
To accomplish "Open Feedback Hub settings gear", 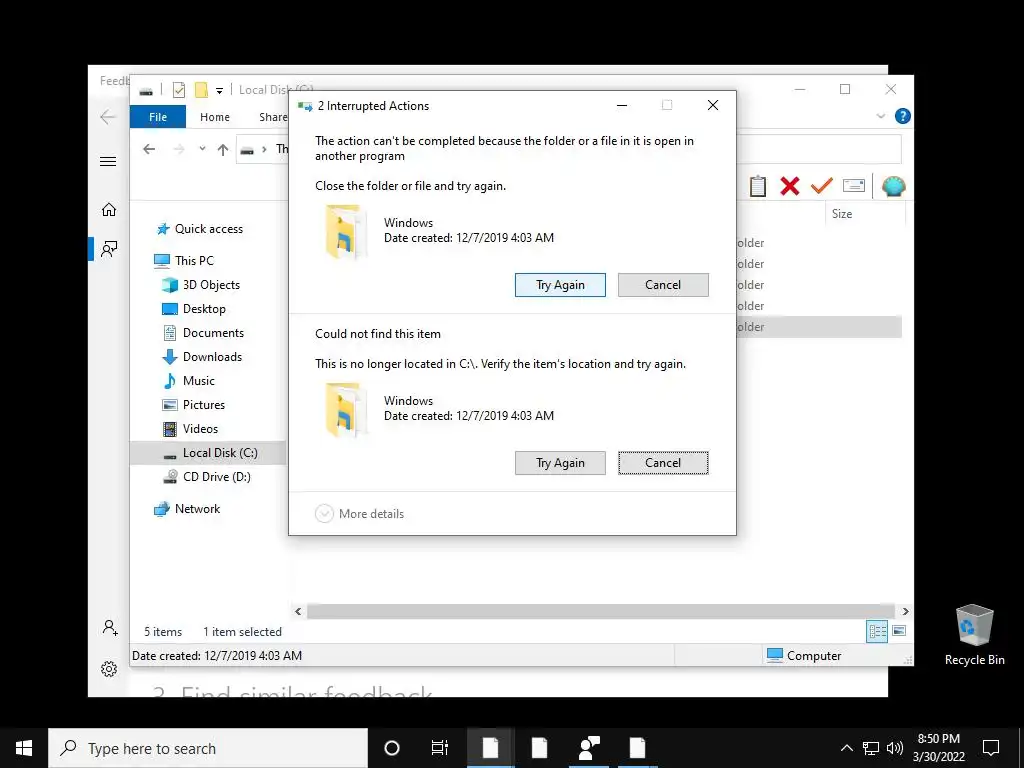I will tap(109, 669).
